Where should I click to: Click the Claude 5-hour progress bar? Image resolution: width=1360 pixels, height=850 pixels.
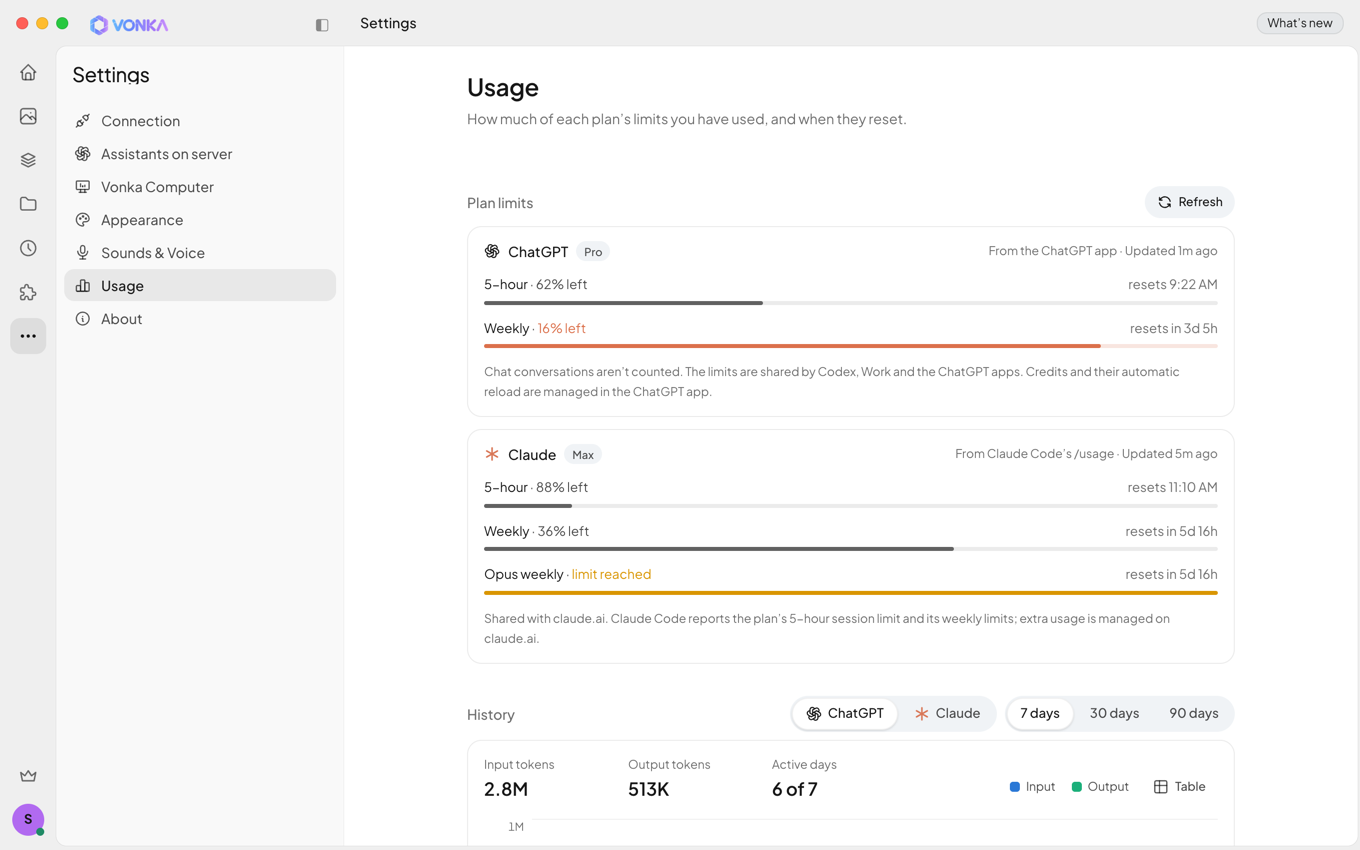851,506
